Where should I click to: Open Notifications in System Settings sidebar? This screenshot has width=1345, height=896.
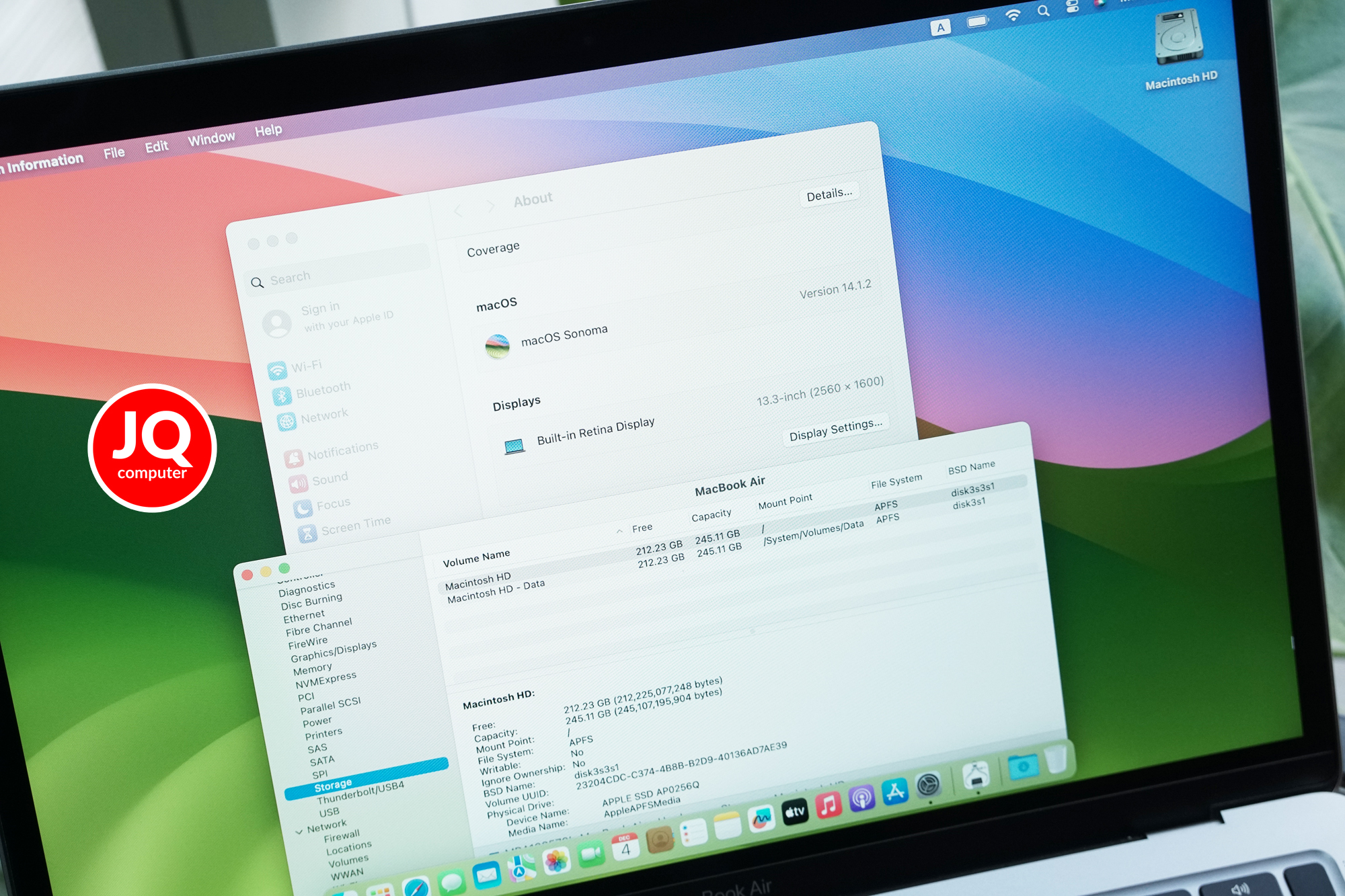(x=332, y=452)
